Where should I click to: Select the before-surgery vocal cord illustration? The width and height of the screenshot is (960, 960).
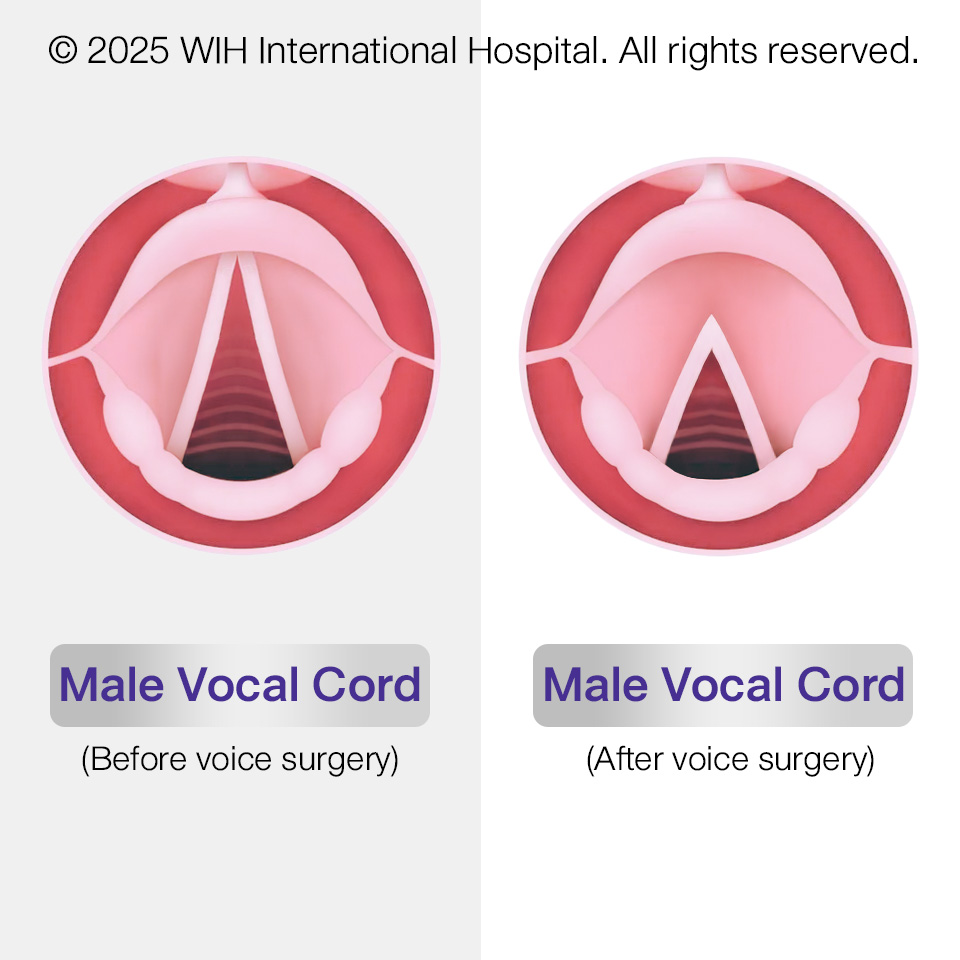click(240, 355)
